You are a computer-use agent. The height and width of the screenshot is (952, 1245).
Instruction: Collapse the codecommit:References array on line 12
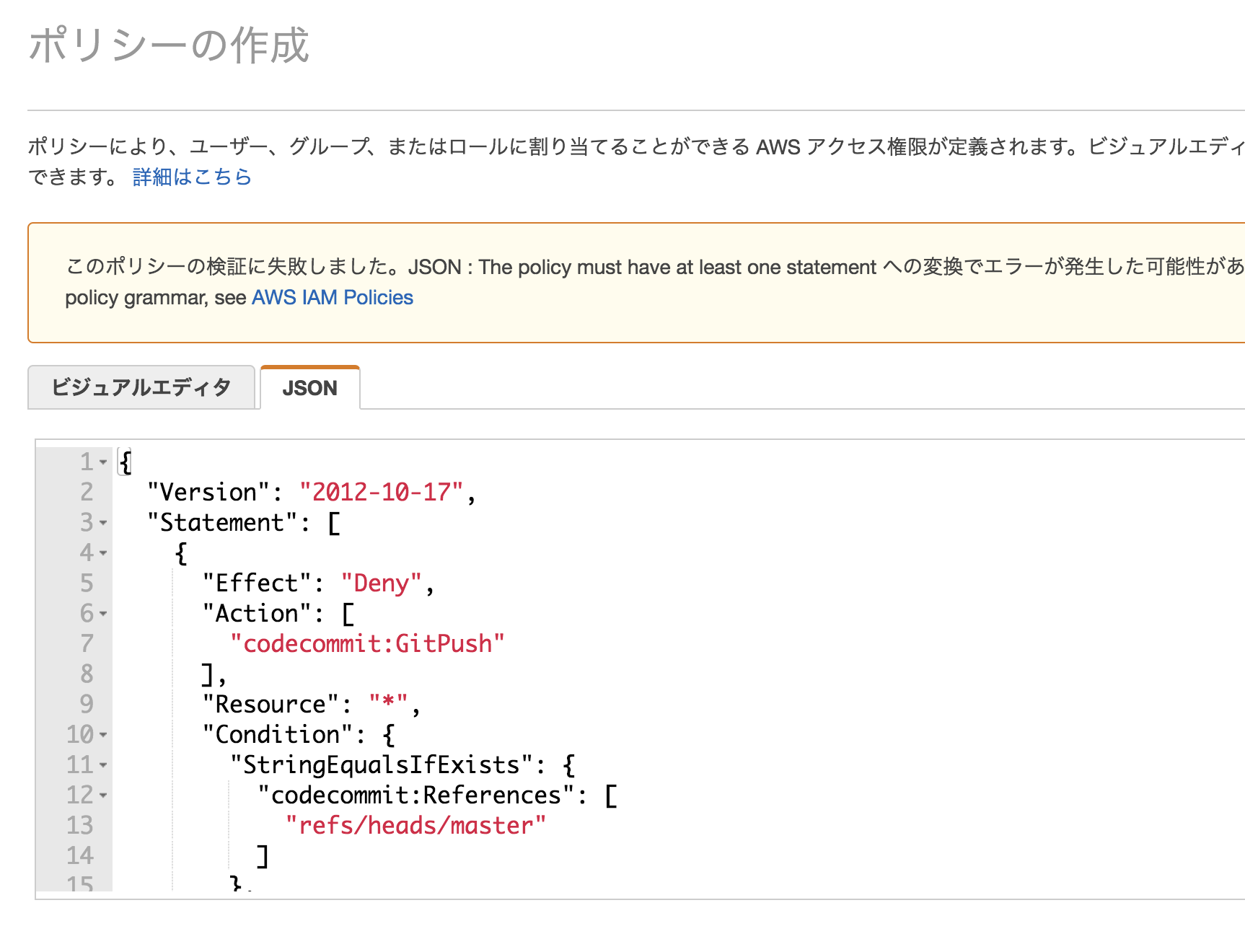pyautogui.click(x=103, y=795)
